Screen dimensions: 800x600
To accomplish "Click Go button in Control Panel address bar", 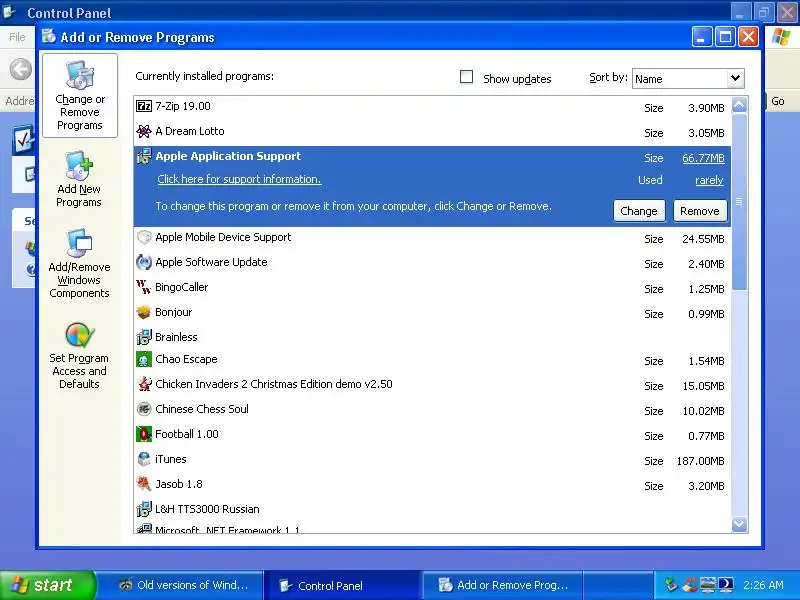I will (778, 101).
